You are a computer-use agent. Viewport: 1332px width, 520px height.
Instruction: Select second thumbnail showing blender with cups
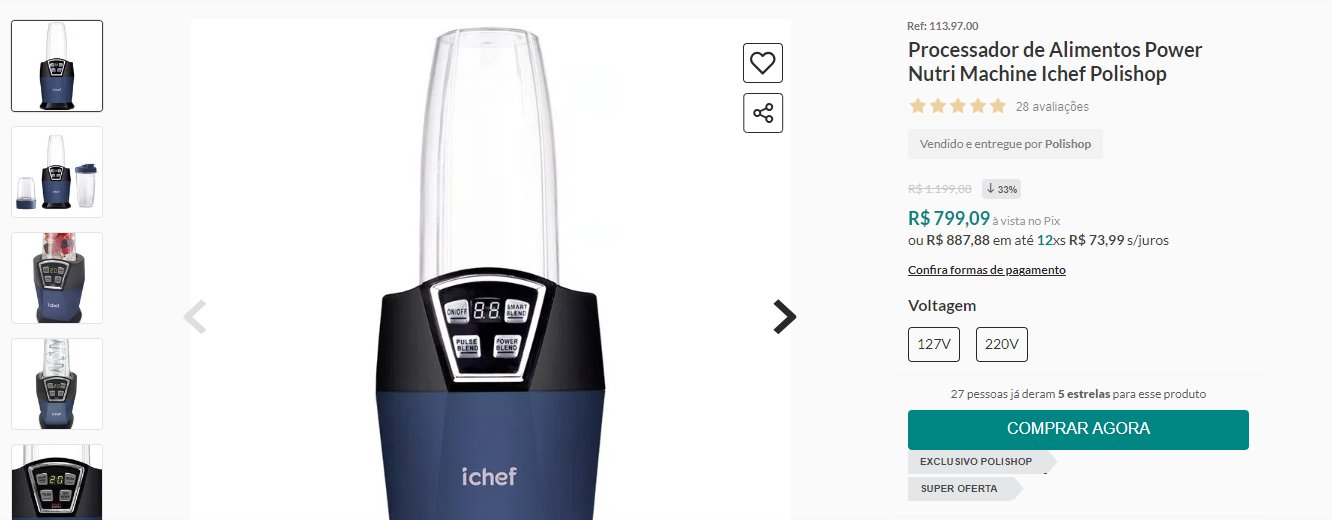[57, 172]
